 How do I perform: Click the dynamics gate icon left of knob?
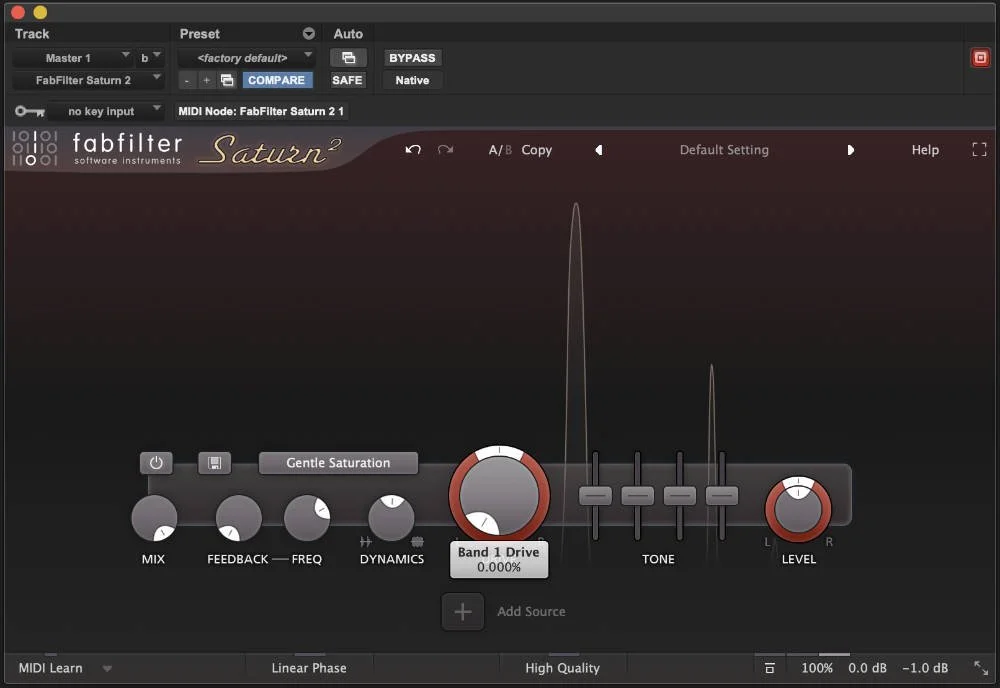click(x=365, y=542)
